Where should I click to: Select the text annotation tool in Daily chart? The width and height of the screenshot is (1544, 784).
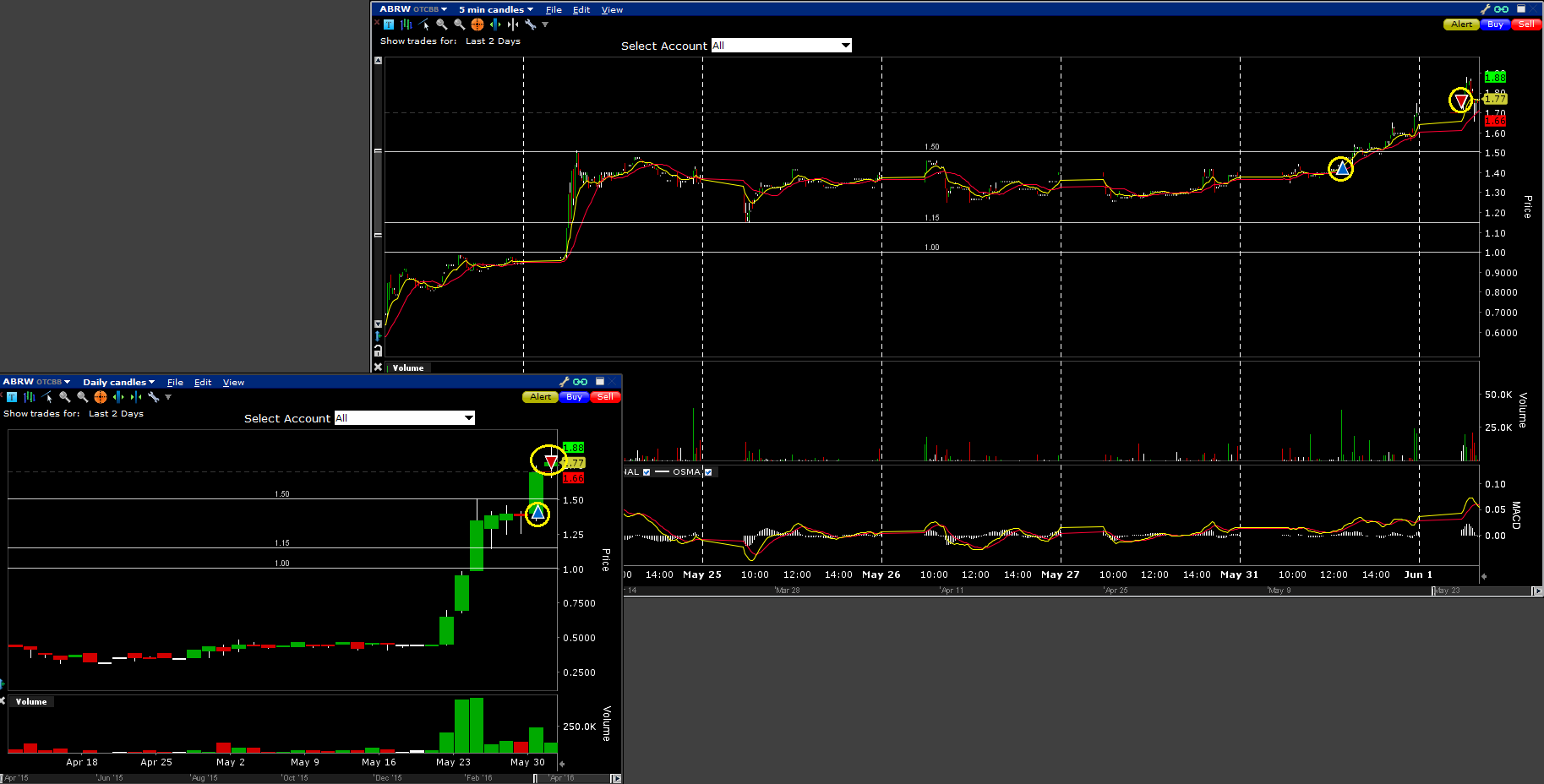click(12, 397)
